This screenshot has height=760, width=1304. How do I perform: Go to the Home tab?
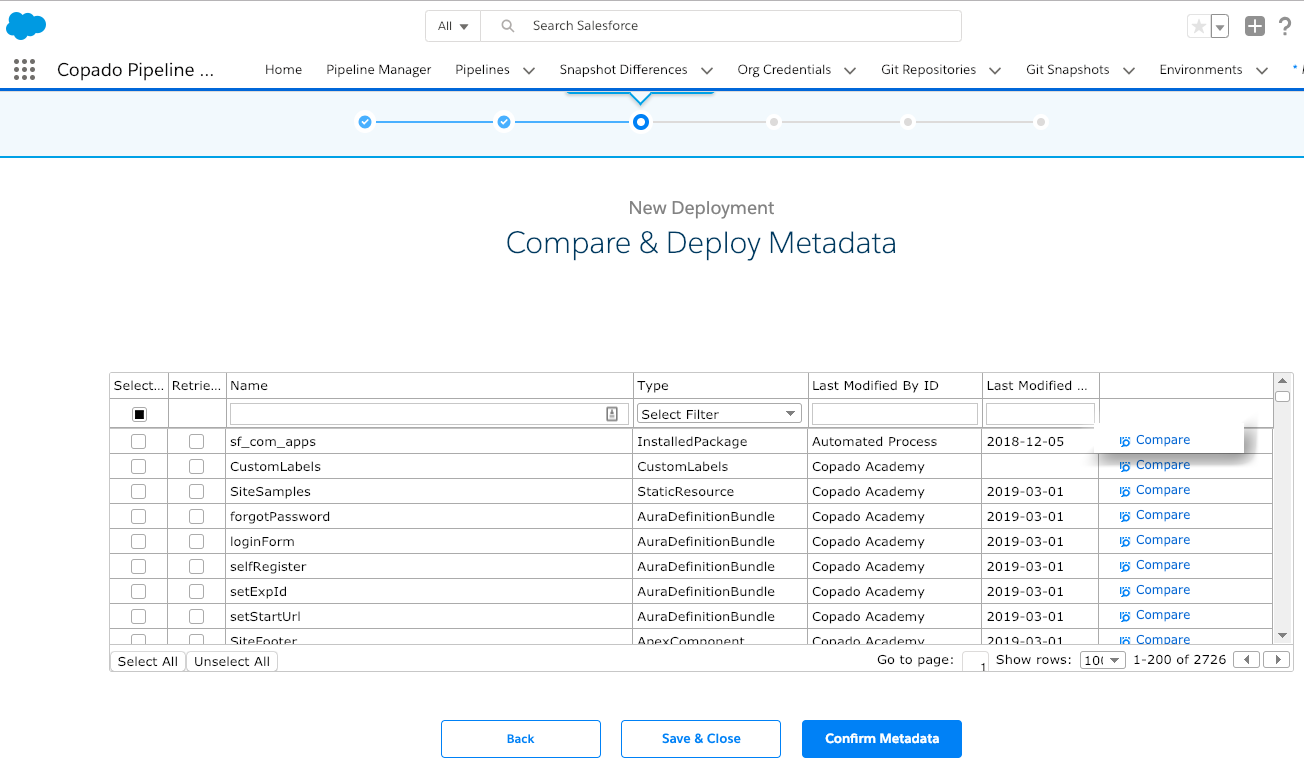pos(283,70)
